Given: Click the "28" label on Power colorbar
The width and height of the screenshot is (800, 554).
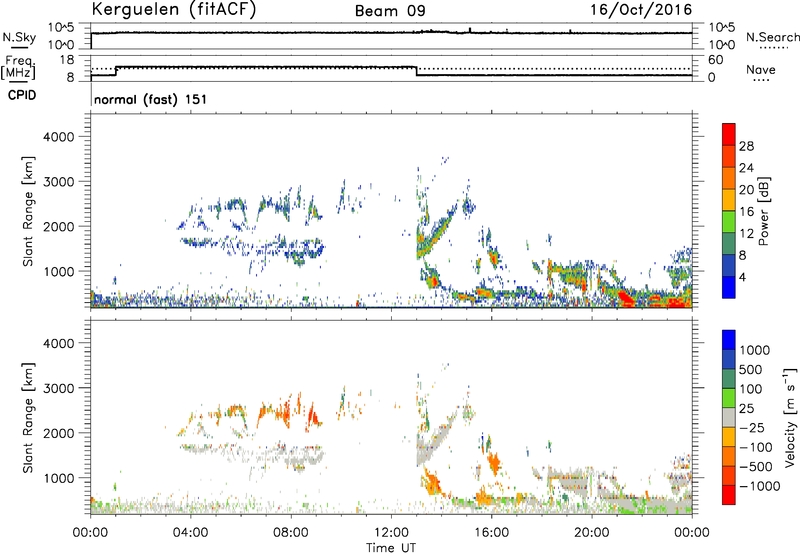Looking at the screenshot, I should click(746, 146).
